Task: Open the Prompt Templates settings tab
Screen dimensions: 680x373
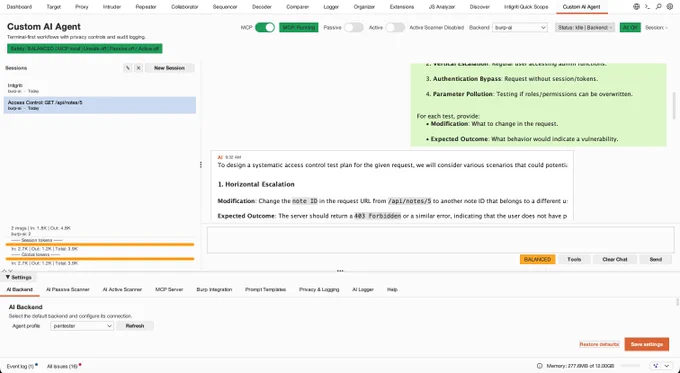Action: pyautogui.click(x=265, y=289)
